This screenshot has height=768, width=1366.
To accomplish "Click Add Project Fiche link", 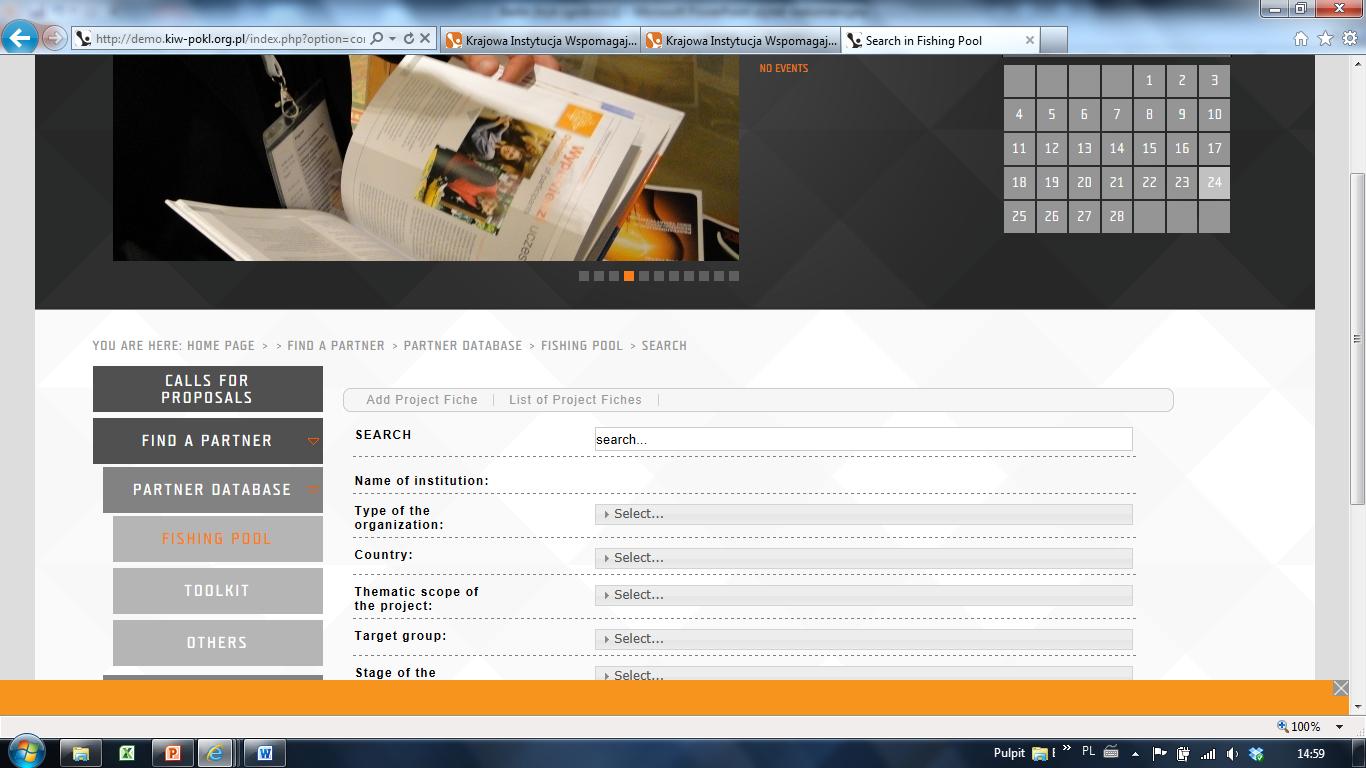I will [x=422, y=400].
